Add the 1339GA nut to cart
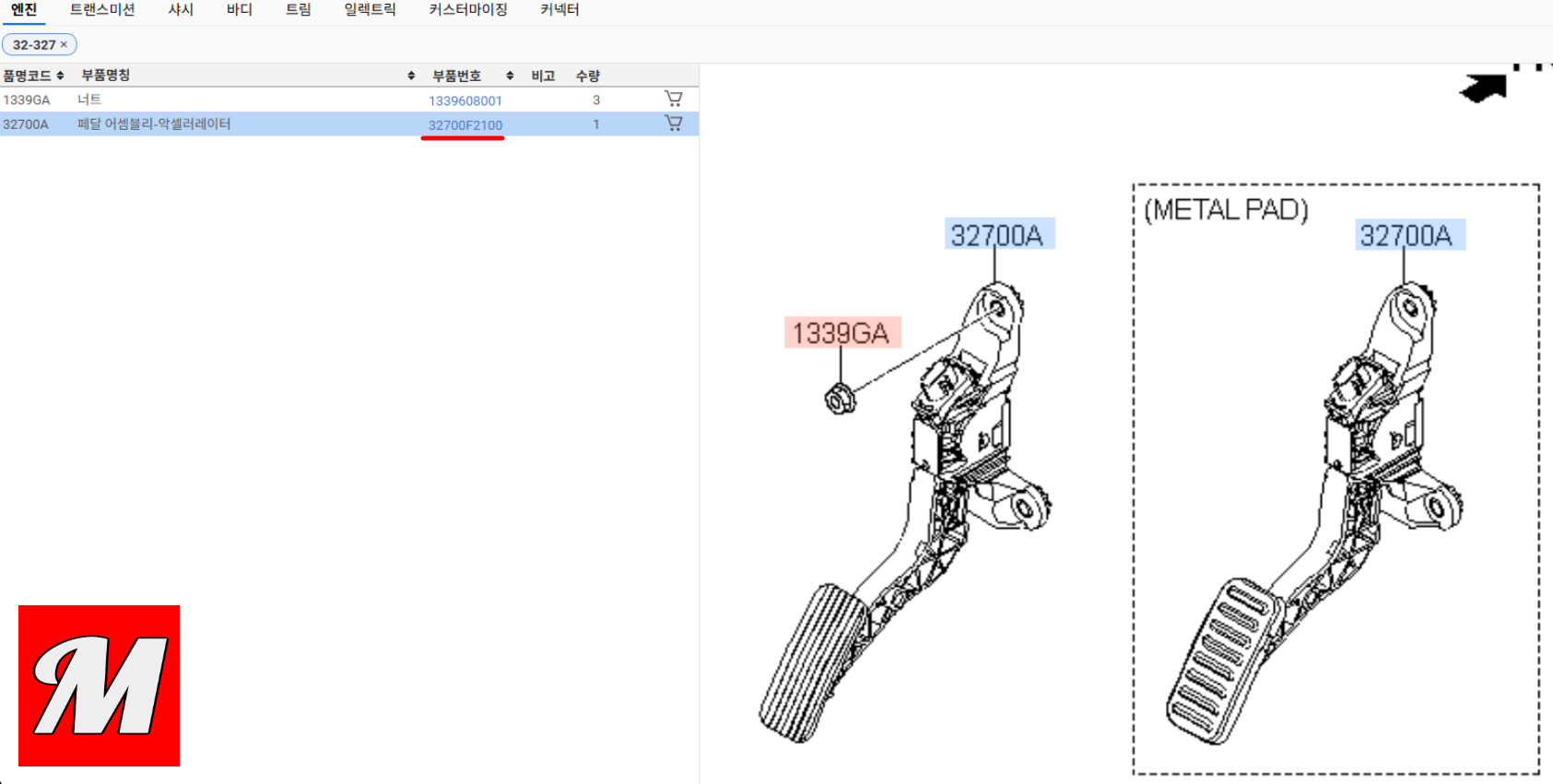The image size is (1553, 784). tap(674, 99)
